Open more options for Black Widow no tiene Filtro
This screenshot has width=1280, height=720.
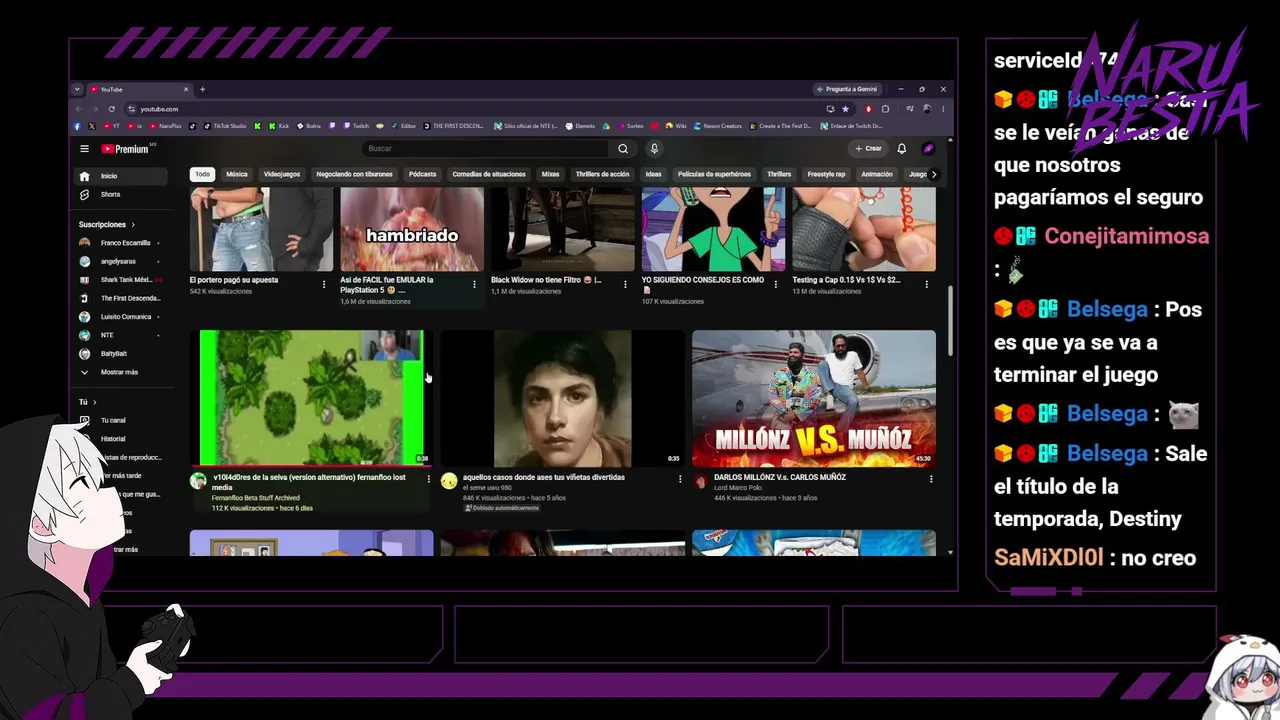tap(625, 284)
